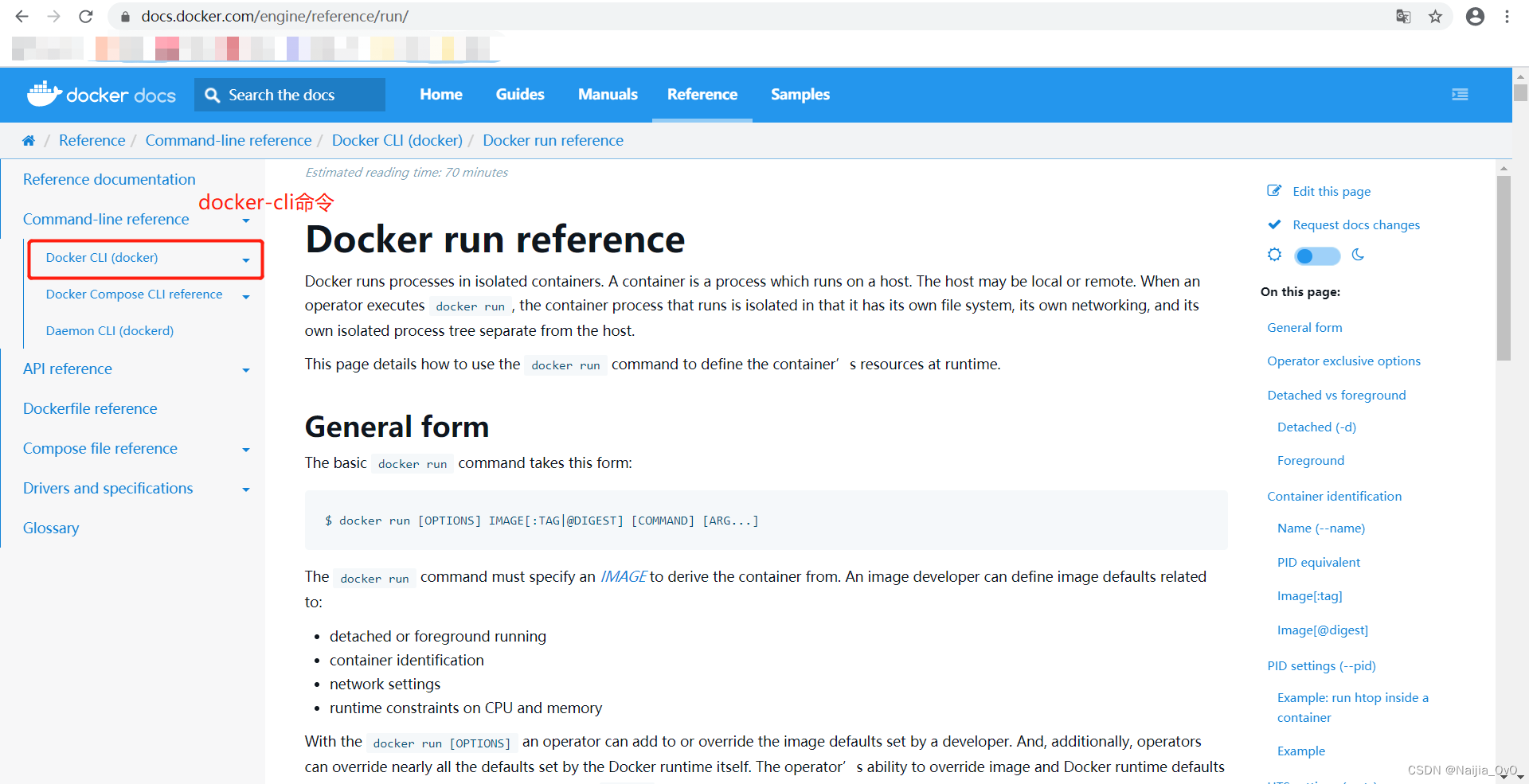Jump to Image[:tag] subsection
The height and width of the screenshot is (784, 1529).
click(1310, 595)
